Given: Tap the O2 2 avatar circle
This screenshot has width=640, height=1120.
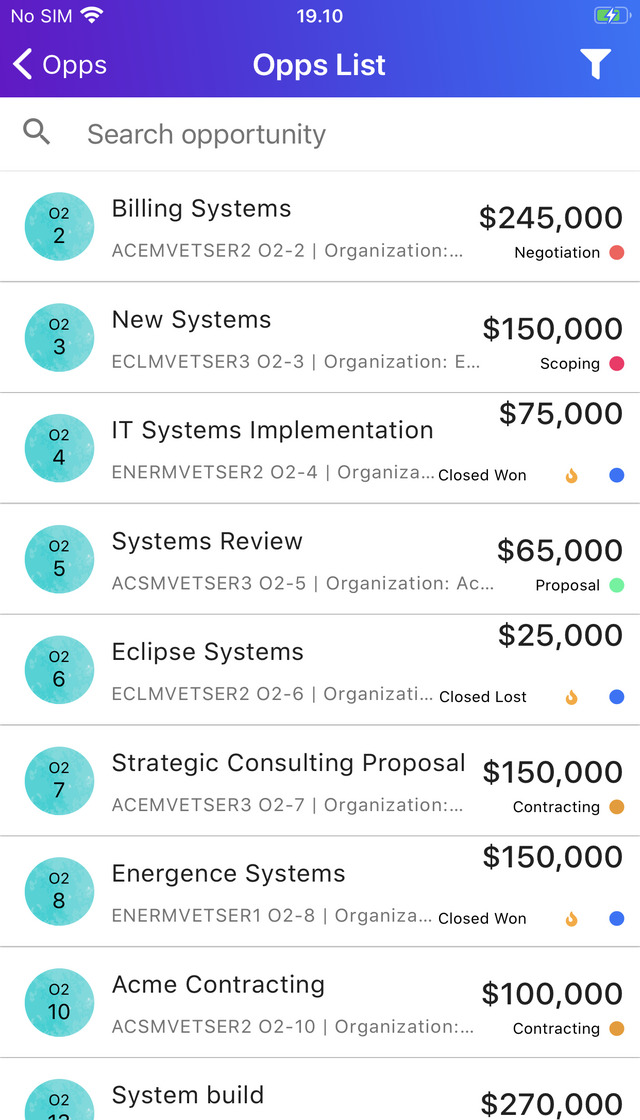Looking at the screenshot, I should click(59, 227).
